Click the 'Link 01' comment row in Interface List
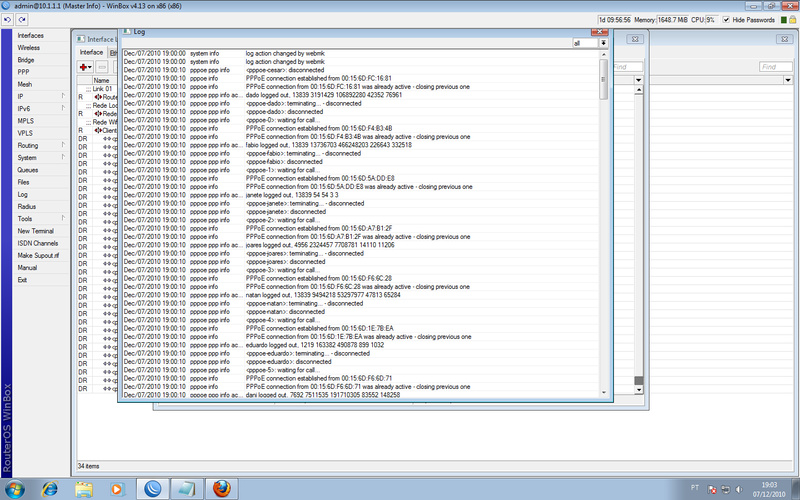Screen dimensions: 800x500 pos(97,89)
